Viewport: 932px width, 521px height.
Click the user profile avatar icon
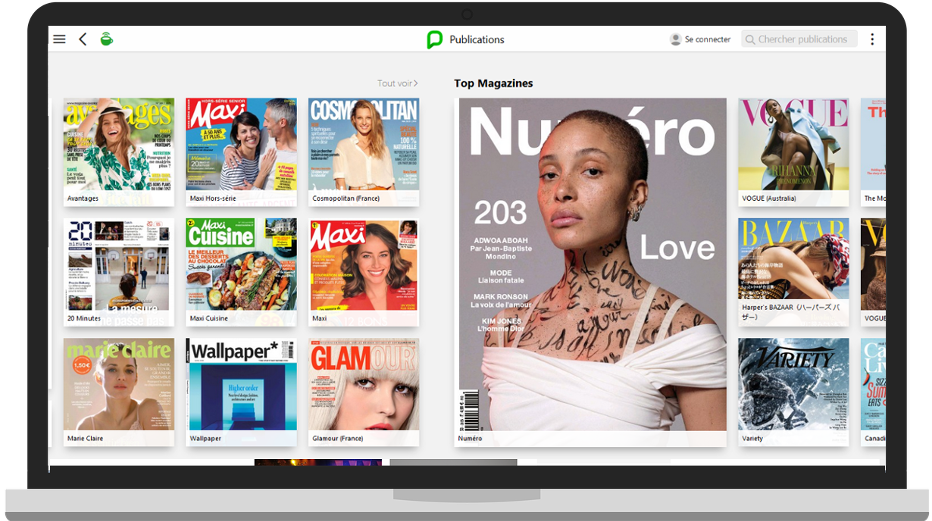tap(675, 39)
